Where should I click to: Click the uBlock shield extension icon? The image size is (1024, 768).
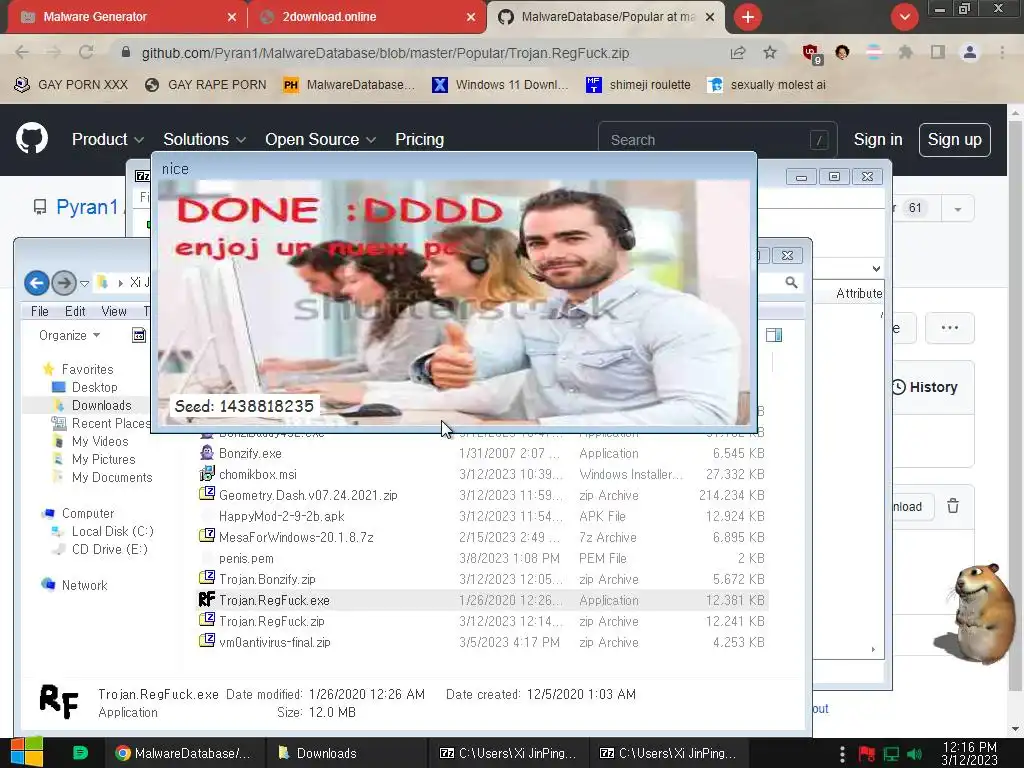pyautogui.click(x=812, y=53)
